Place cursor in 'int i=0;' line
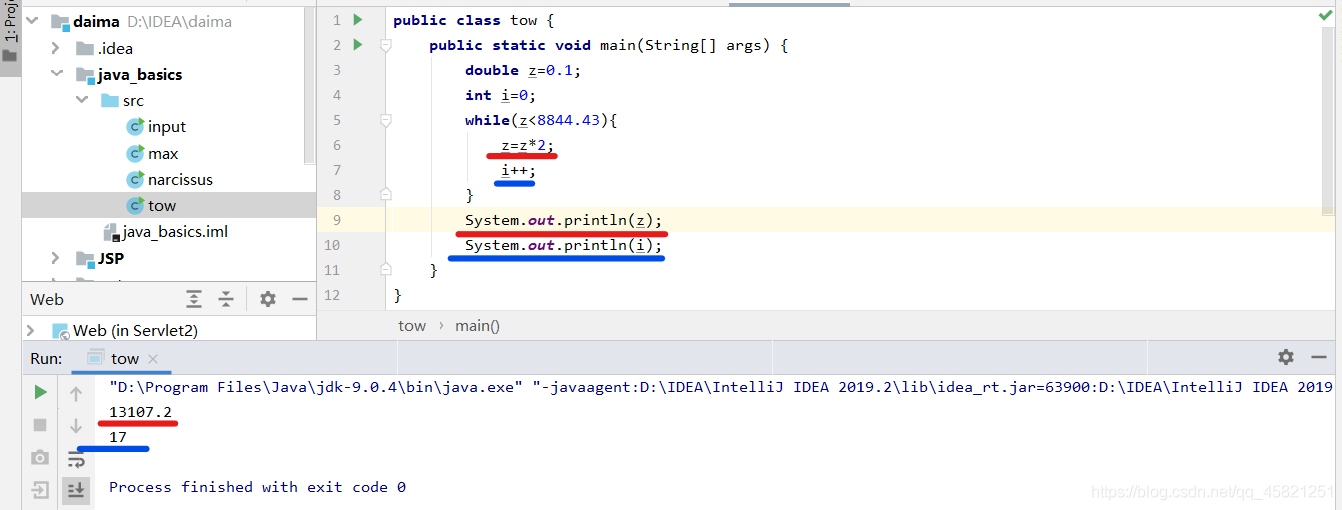The width and height of the screenshot is (1342, 510). 501,95
